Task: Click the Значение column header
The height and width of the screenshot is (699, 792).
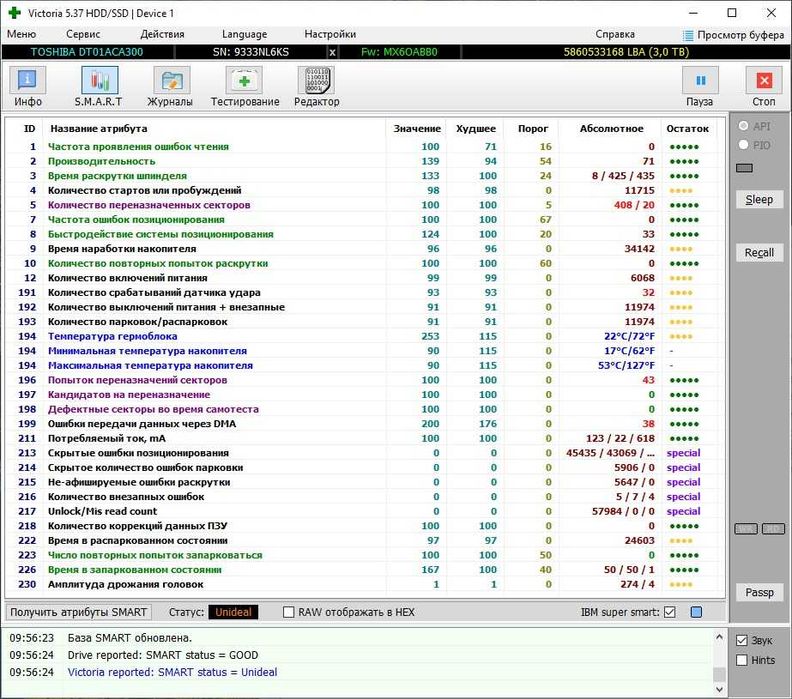Action: [x=417, y=129]
